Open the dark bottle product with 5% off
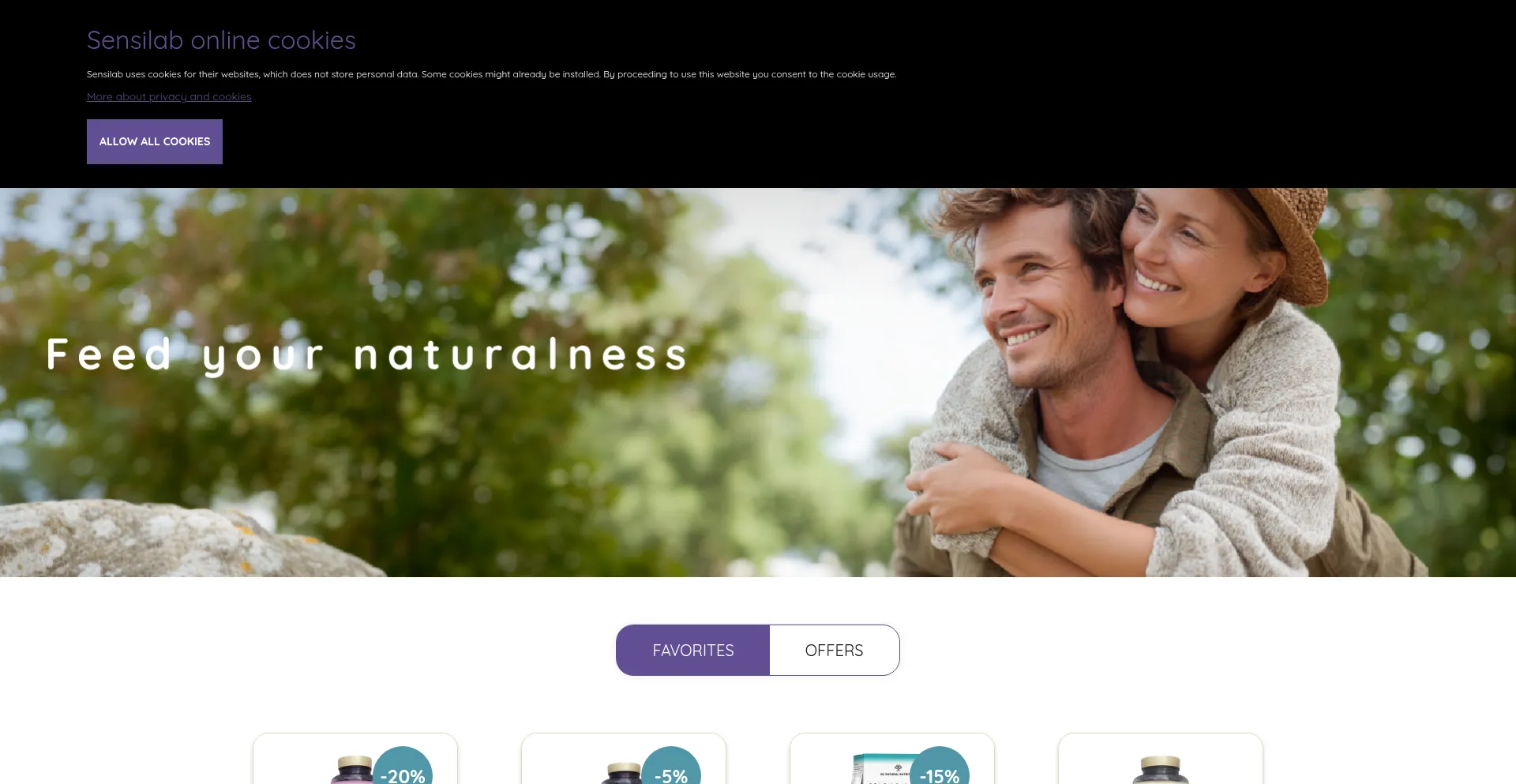The image size is (1516, 784). (x=622, y=773)
